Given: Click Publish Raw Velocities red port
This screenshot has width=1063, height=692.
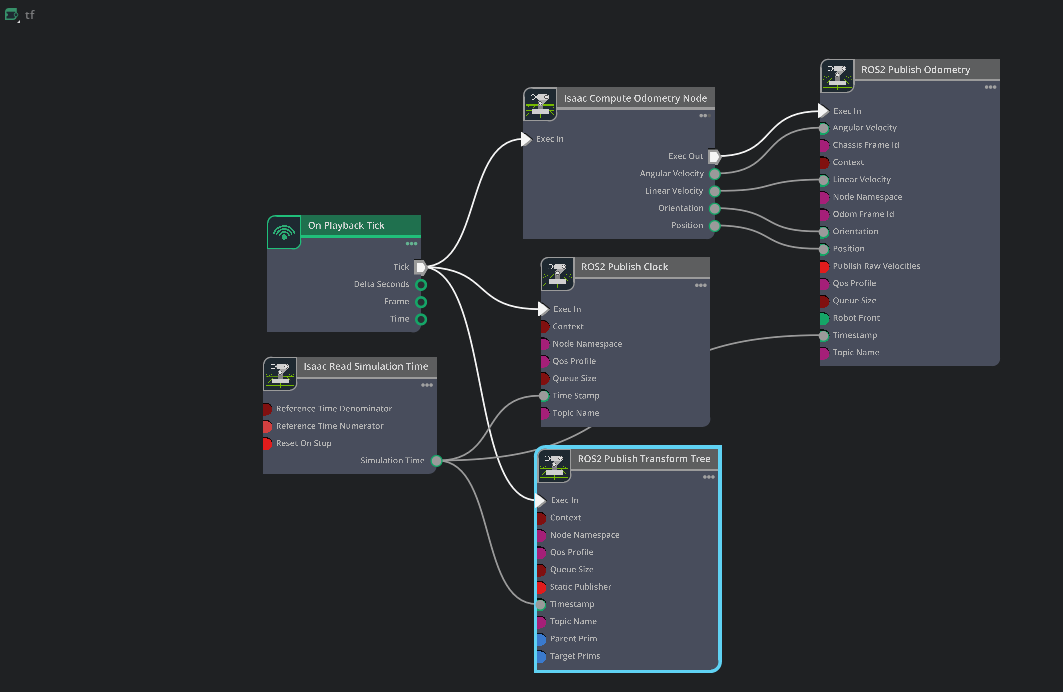Looking at the screenshot, I should pyautogui.click(x=824, y=266).
